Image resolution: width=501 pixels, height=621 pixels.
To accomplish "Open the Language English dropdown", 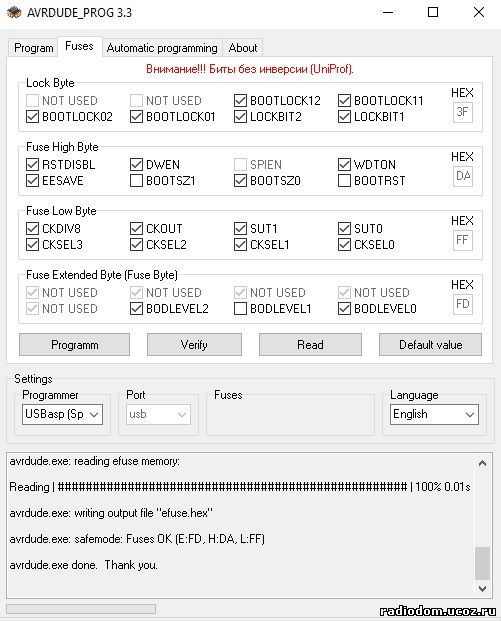I will (434, 414).
